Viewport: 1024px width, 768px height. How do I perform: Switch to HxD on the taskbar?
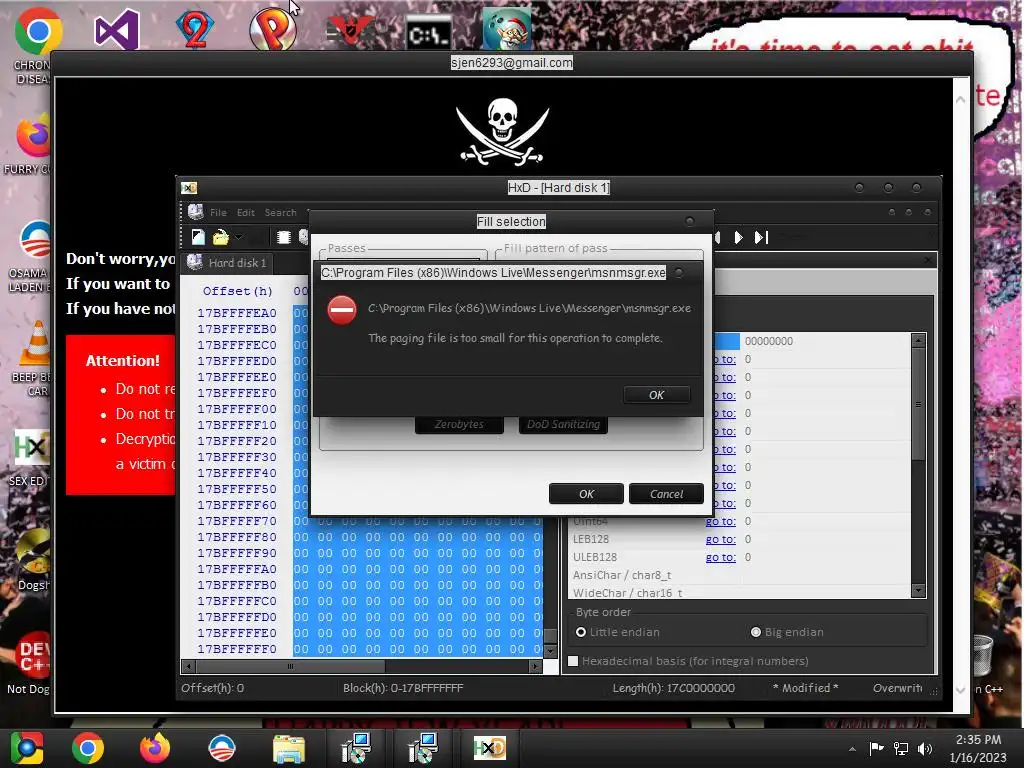click(x=490, y=748)
